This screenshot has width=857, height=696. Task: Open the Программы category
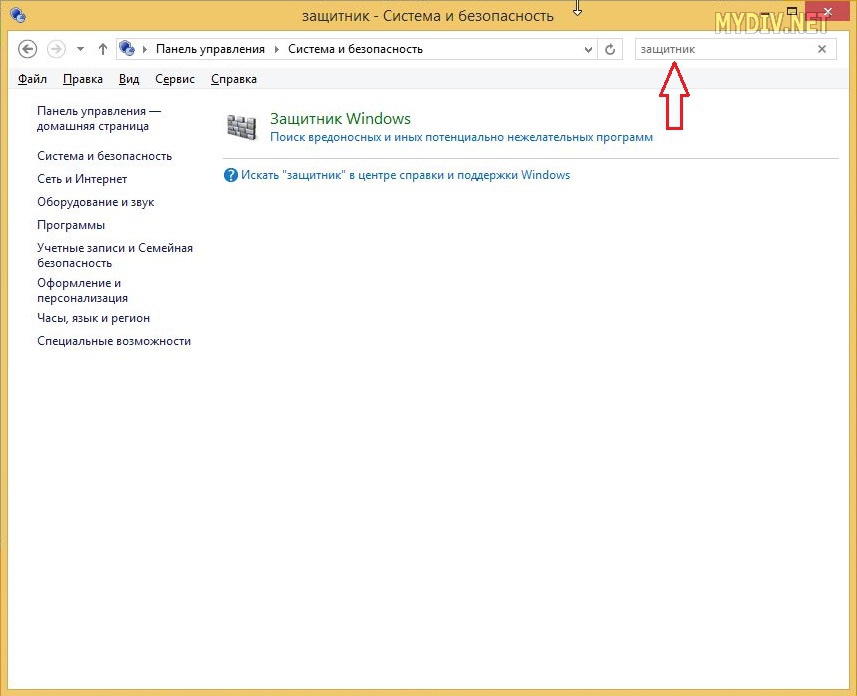click(x=71, y=225)
